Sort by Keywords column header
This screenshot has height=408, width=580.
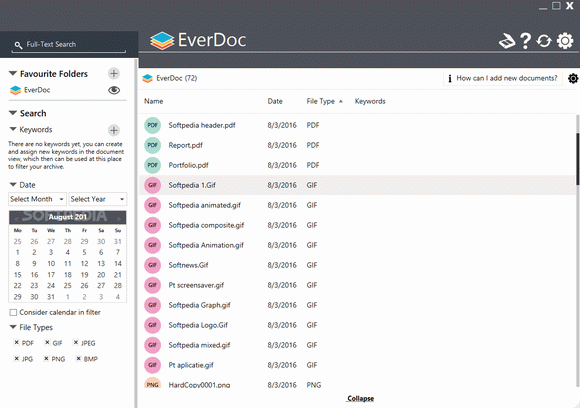[x=370, y=101]
